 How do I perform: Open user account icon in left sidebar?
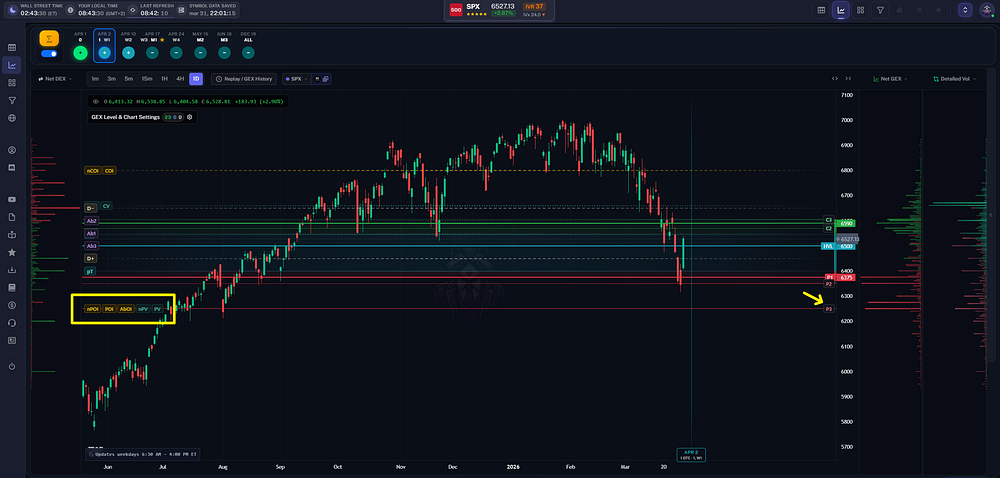(11, 150)
